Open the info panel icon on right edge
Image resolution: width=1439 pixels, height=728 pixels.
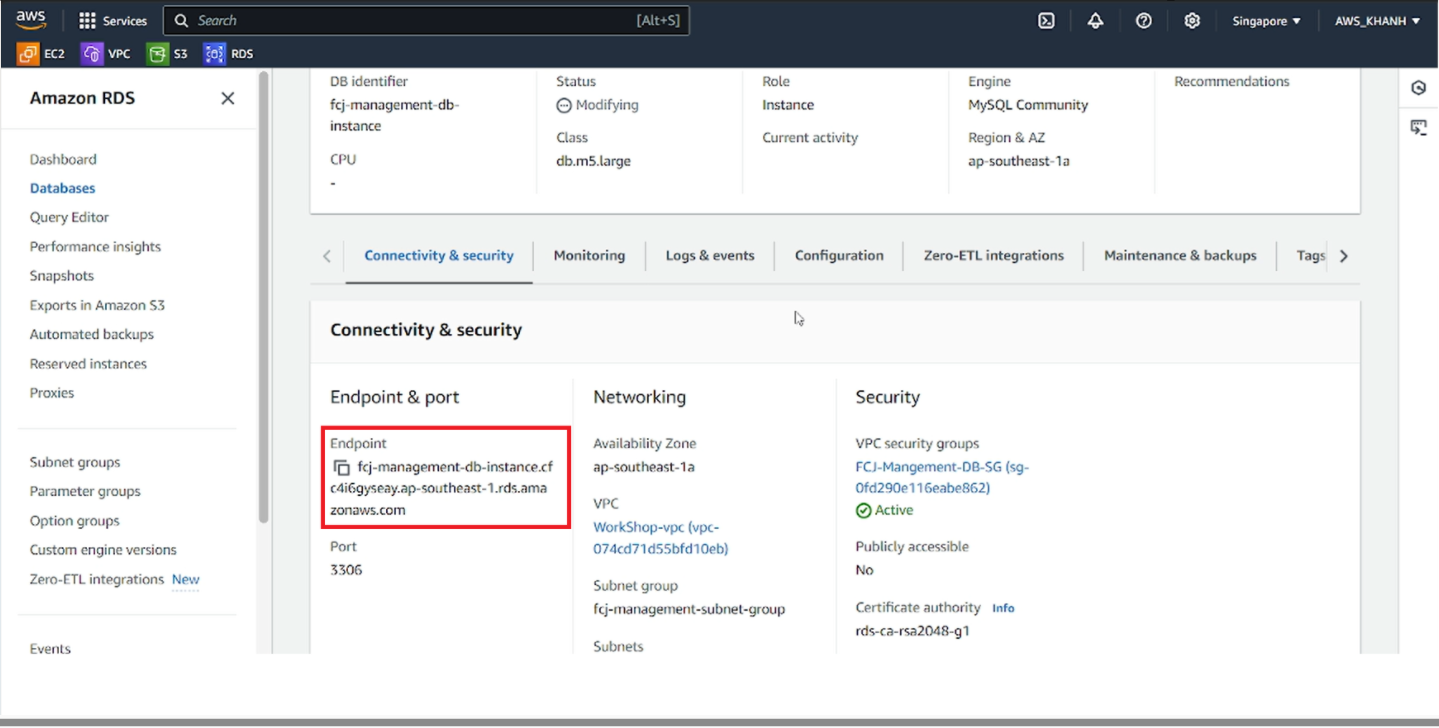click(1418, 88)
